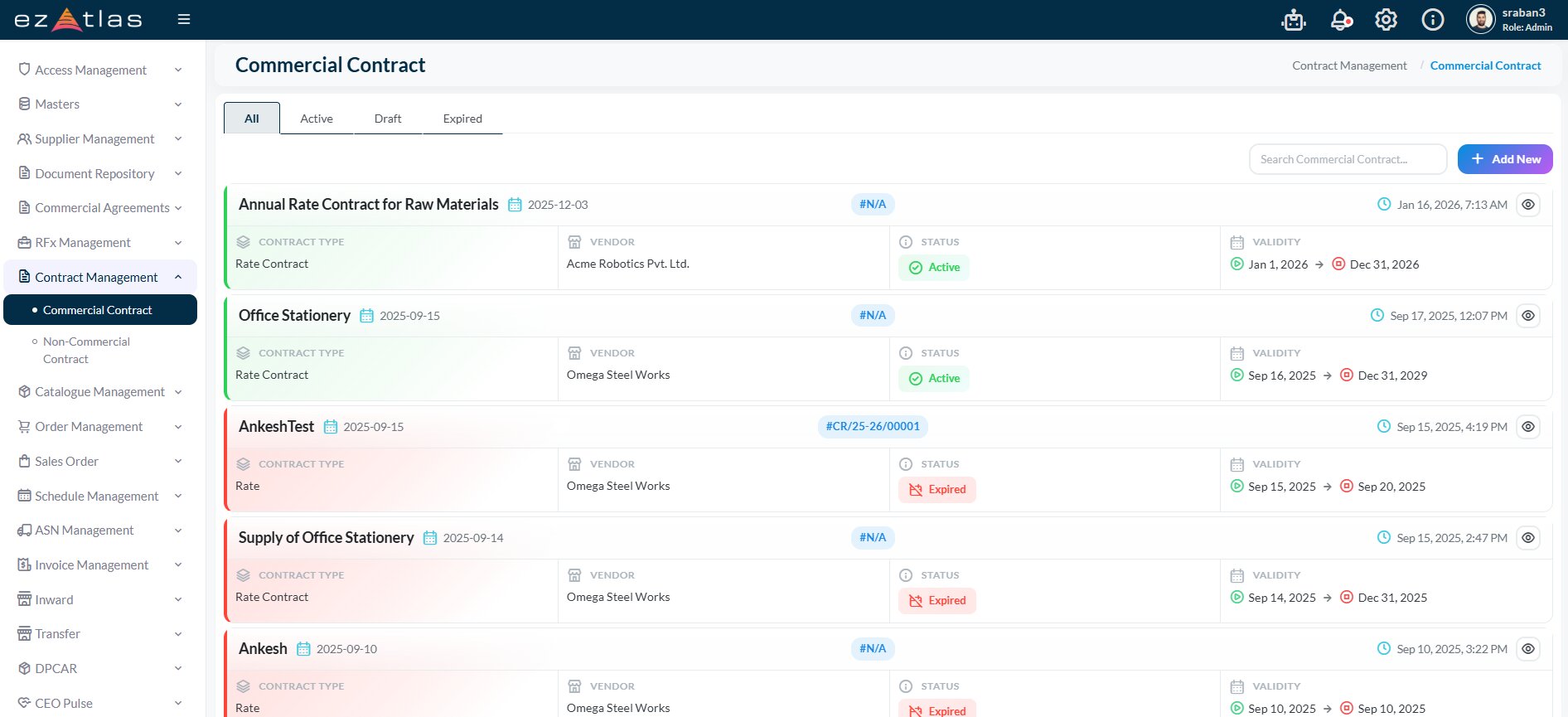
Task: Click the ezAtlas logo
Action: click(78, 19)
